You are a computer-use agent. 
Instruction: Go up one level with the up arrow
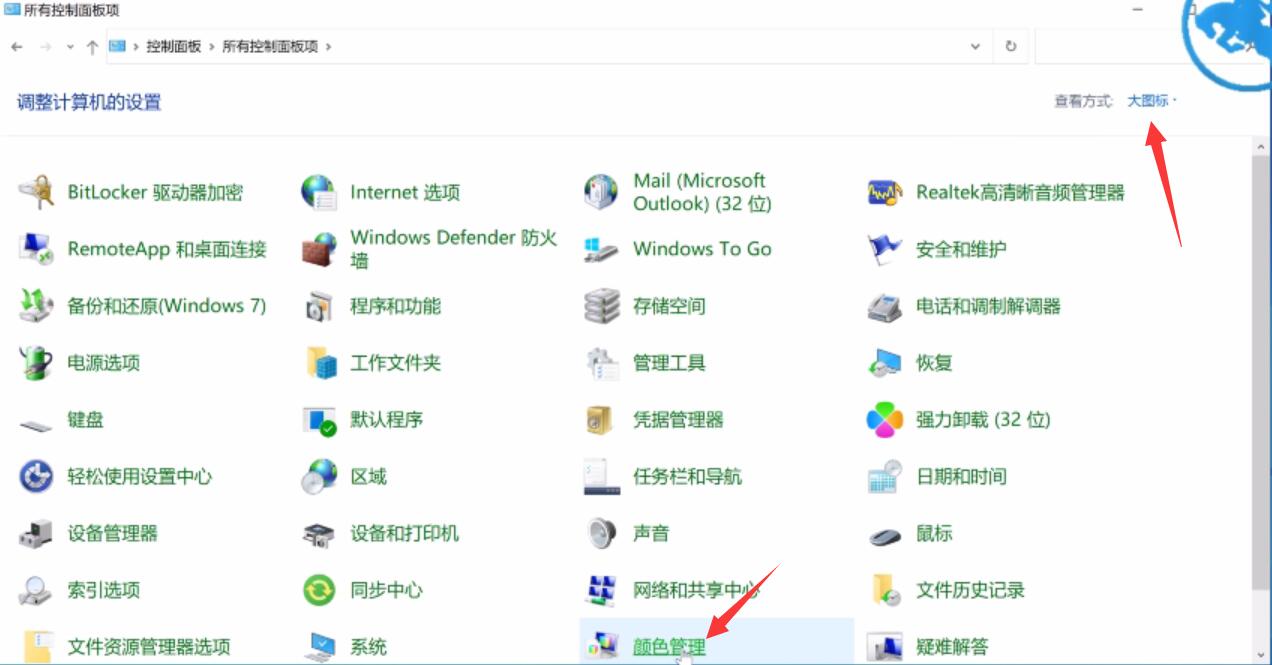pyautogui.click(x=92, y=47)
